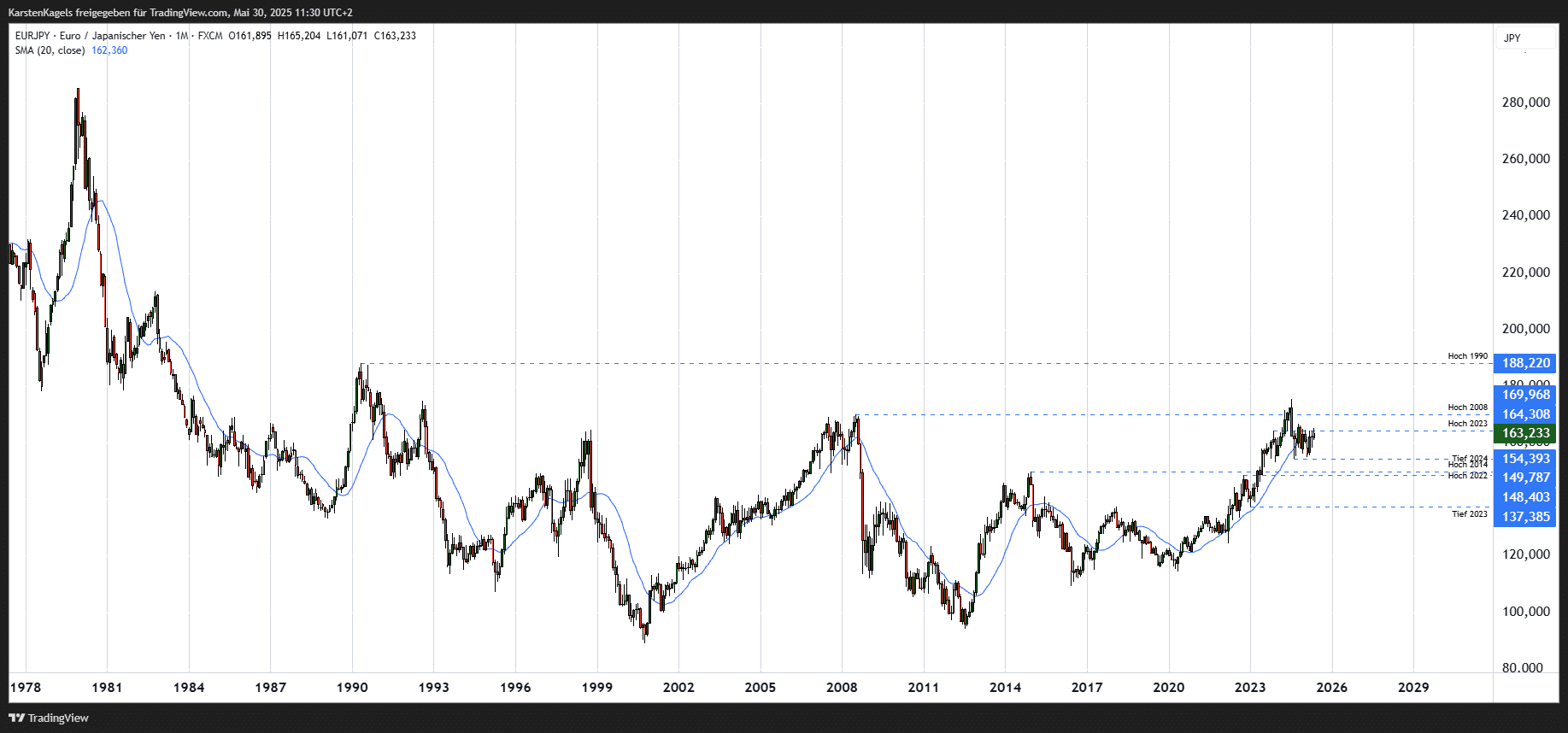Select the Hoch 2022 line label
1568x733 pixels.
pyautogui.click(x=1467, y=476)
